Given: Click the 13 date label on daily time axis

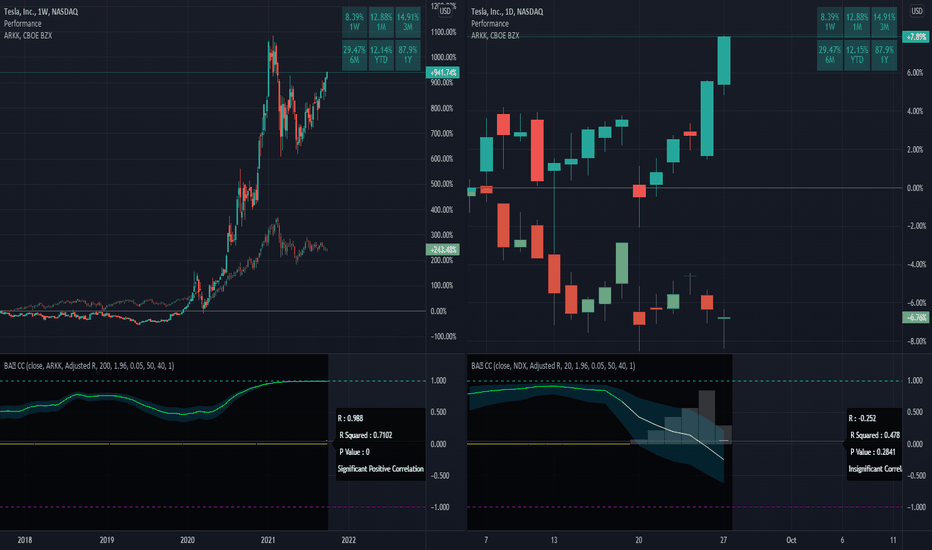Looking at the screenshot, I should (554, 540).
